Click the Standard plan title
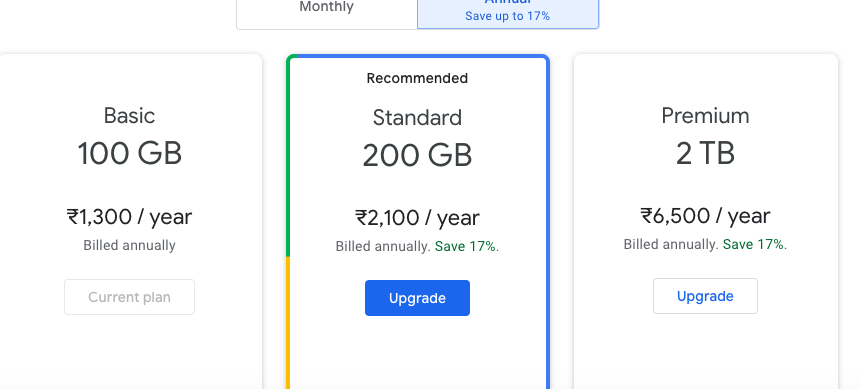 point(417,118)
